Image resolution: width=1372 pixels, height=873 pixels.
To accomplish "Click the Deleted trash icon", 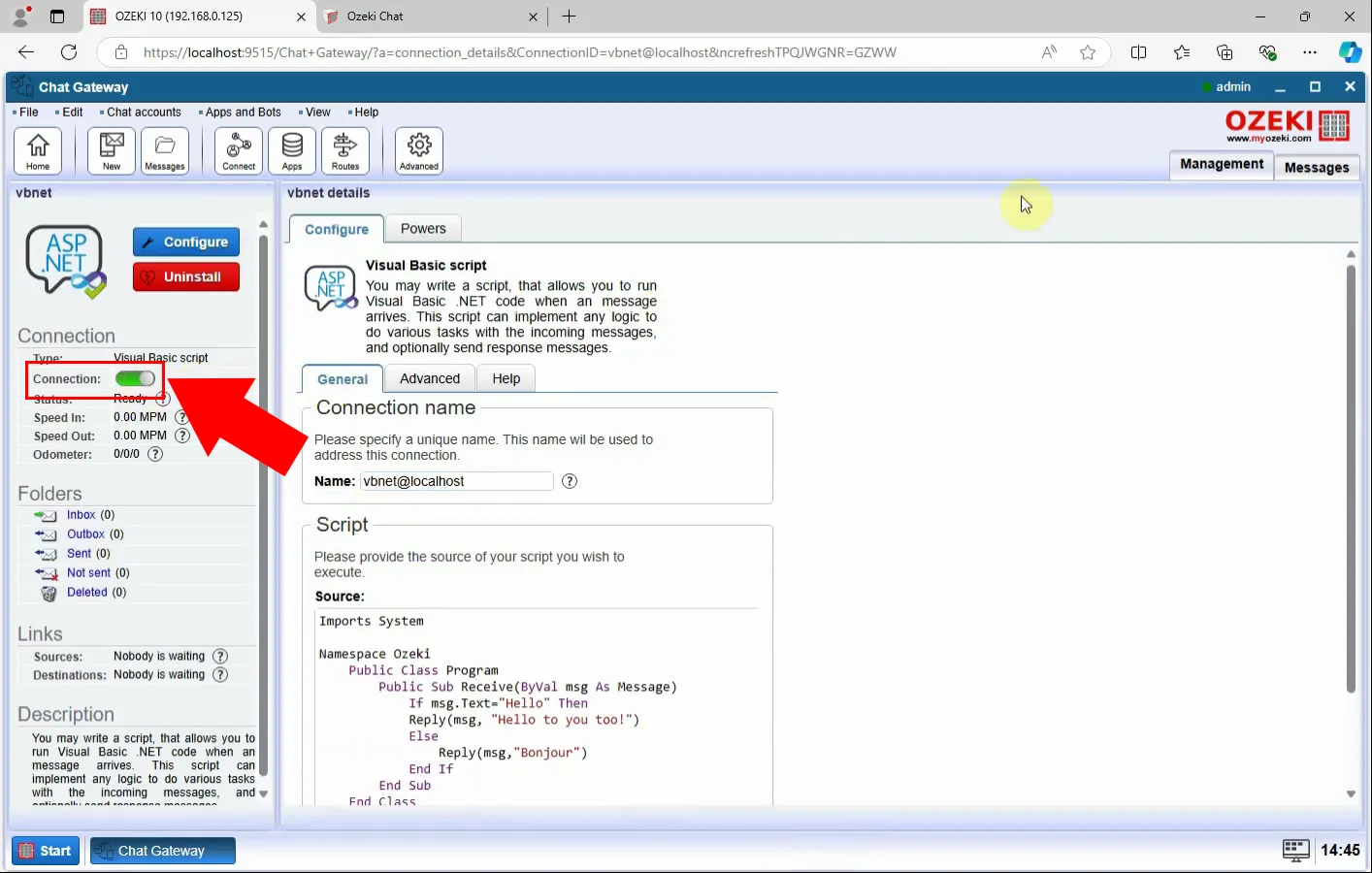I will point(49,593).
